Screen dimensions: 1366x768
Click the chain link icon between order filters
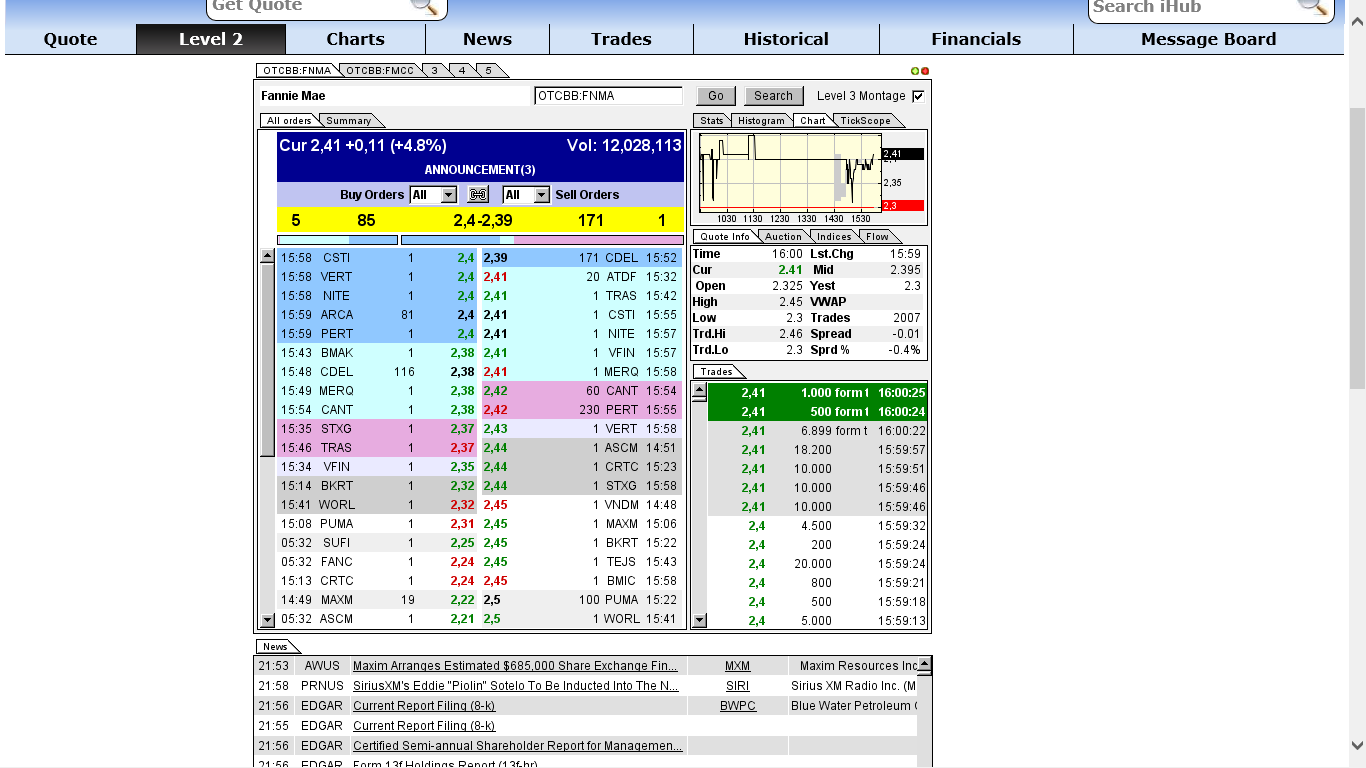[477, 194]
